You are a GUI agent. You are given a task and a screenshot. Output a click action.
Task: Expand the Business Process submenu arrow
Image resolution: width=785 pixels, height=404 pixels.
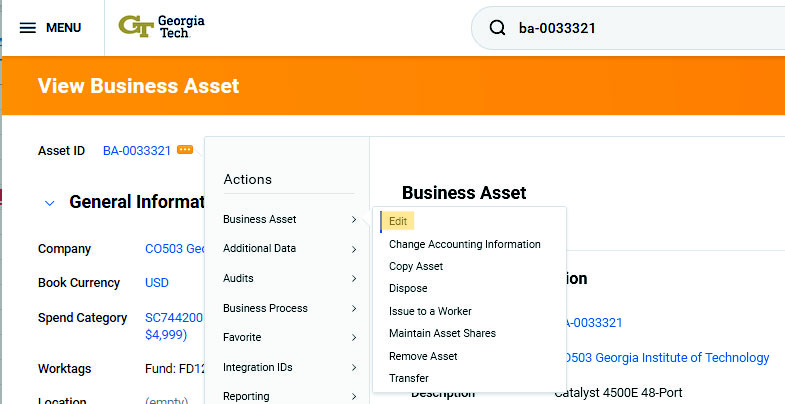tap(354, 308)
